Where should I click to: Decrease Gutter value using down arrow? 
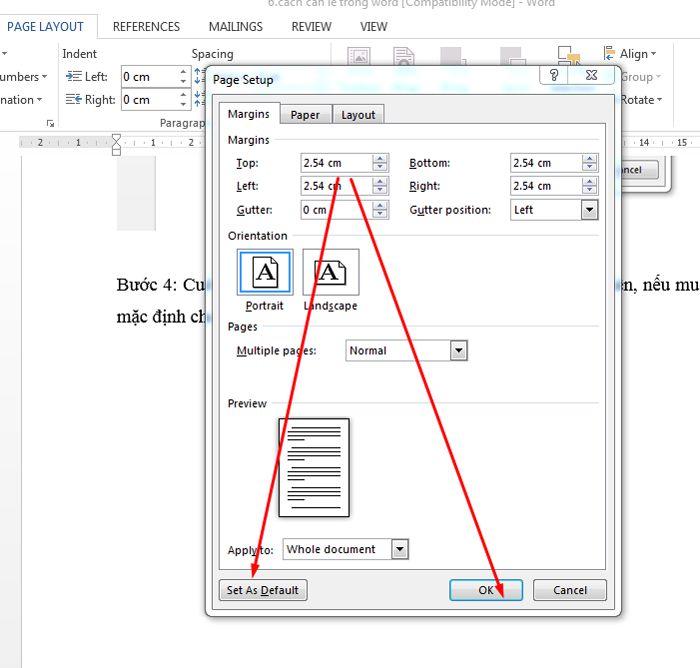pyautogui.click(x=380, y=215)
